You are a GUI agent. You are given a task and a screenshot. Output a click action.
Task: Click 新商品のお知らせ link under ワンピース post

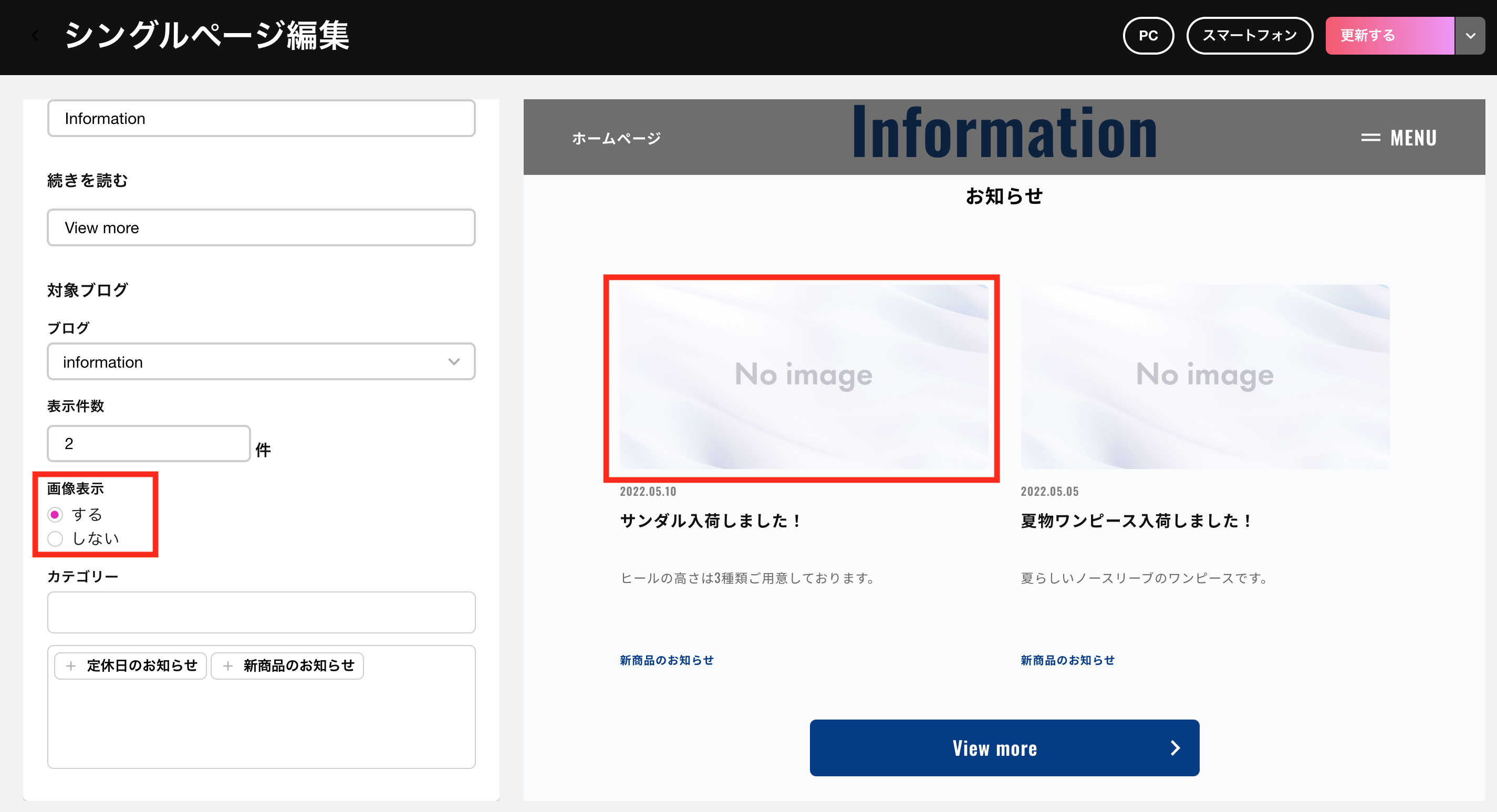(1067, 660)
